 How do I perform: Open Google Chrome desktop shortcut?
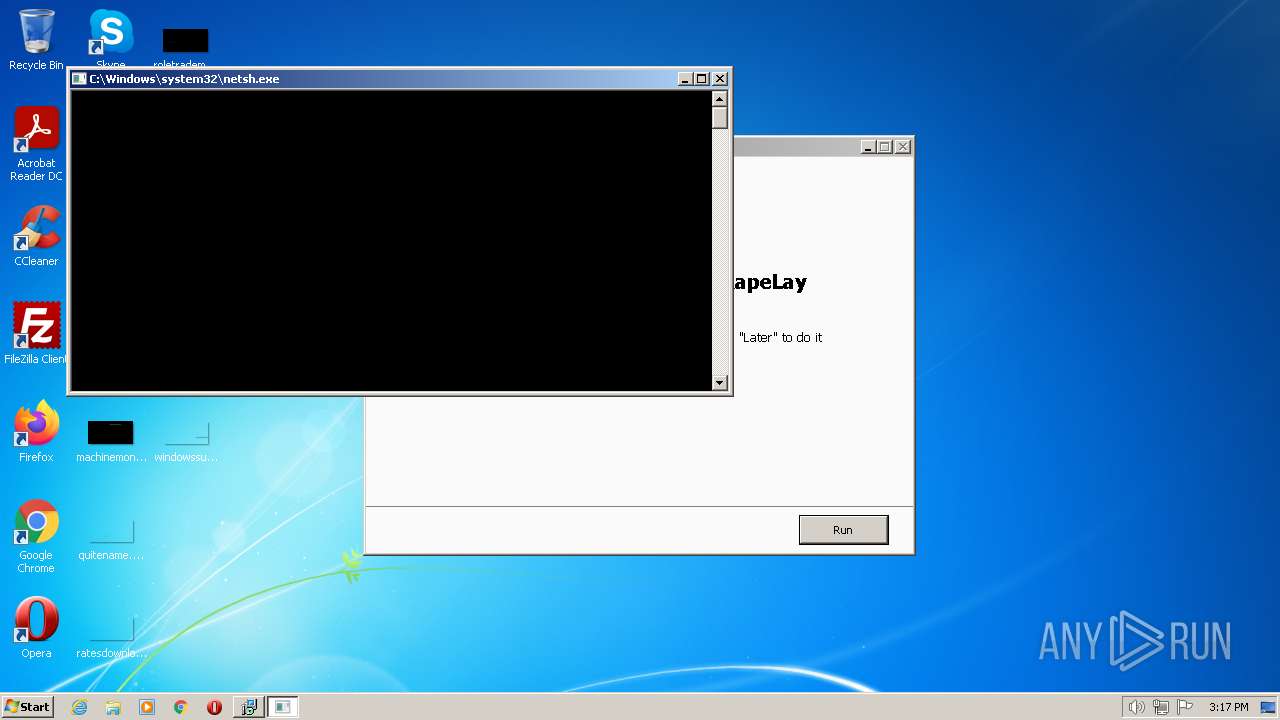(x=36, y=537)
